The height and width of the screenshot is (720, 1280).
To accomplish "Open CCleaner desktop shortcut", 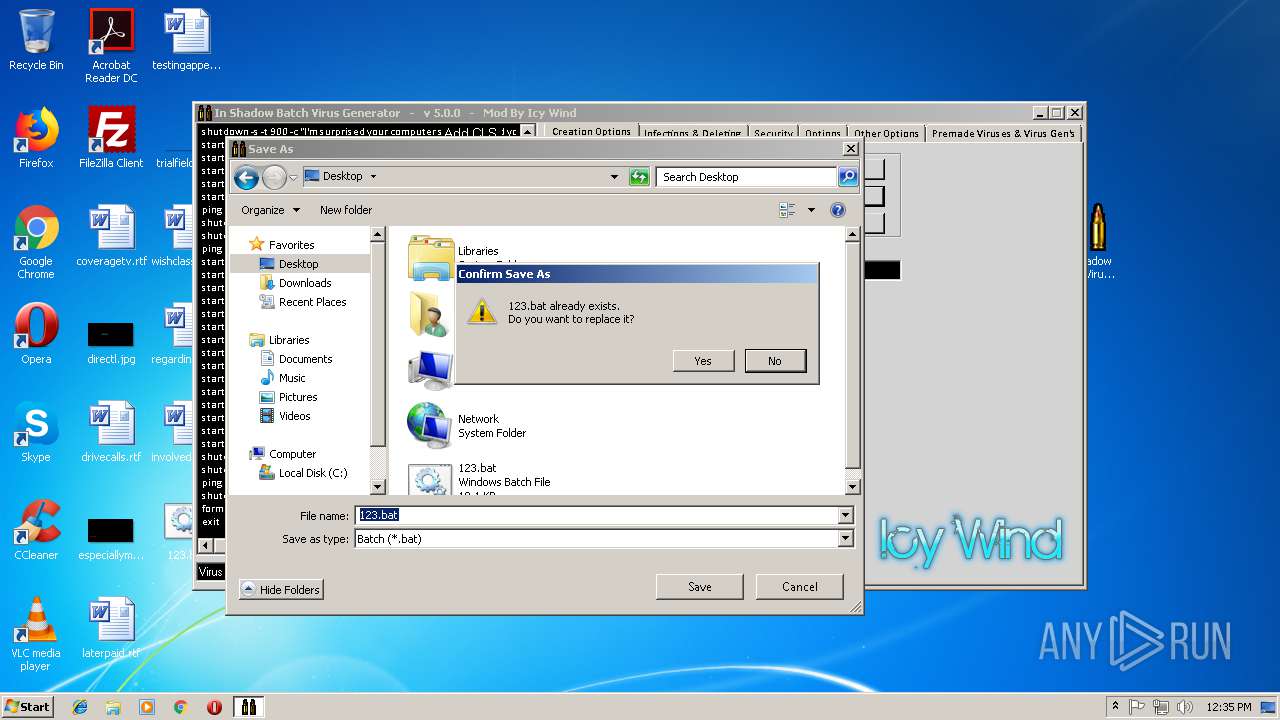I will click(x=36, y=530).
